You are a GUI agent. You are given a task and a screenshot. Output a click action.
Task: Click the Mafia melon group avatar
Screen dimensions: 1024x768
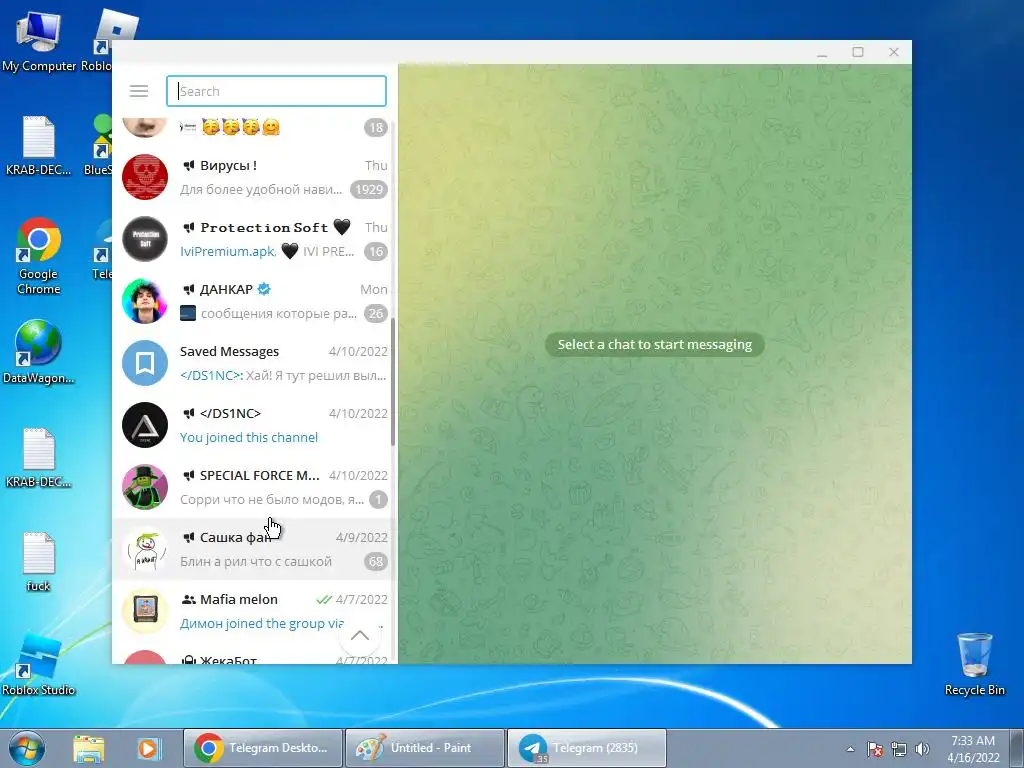(x=145, y=611)
